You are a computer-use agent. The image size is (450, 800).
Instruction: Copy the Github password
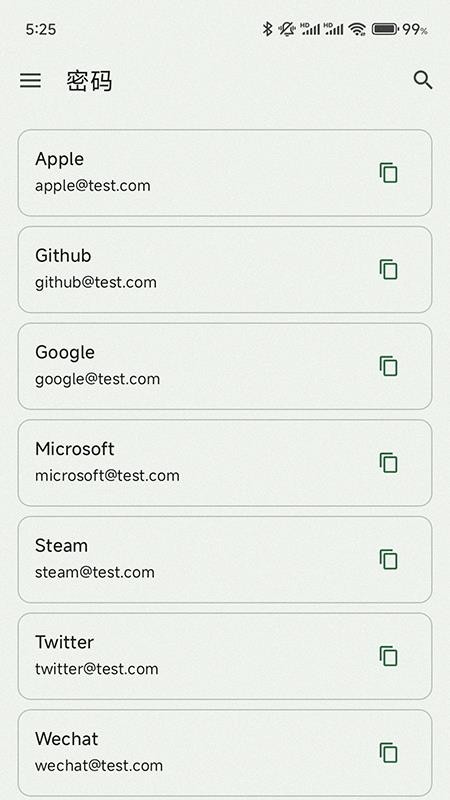(388, 269)
